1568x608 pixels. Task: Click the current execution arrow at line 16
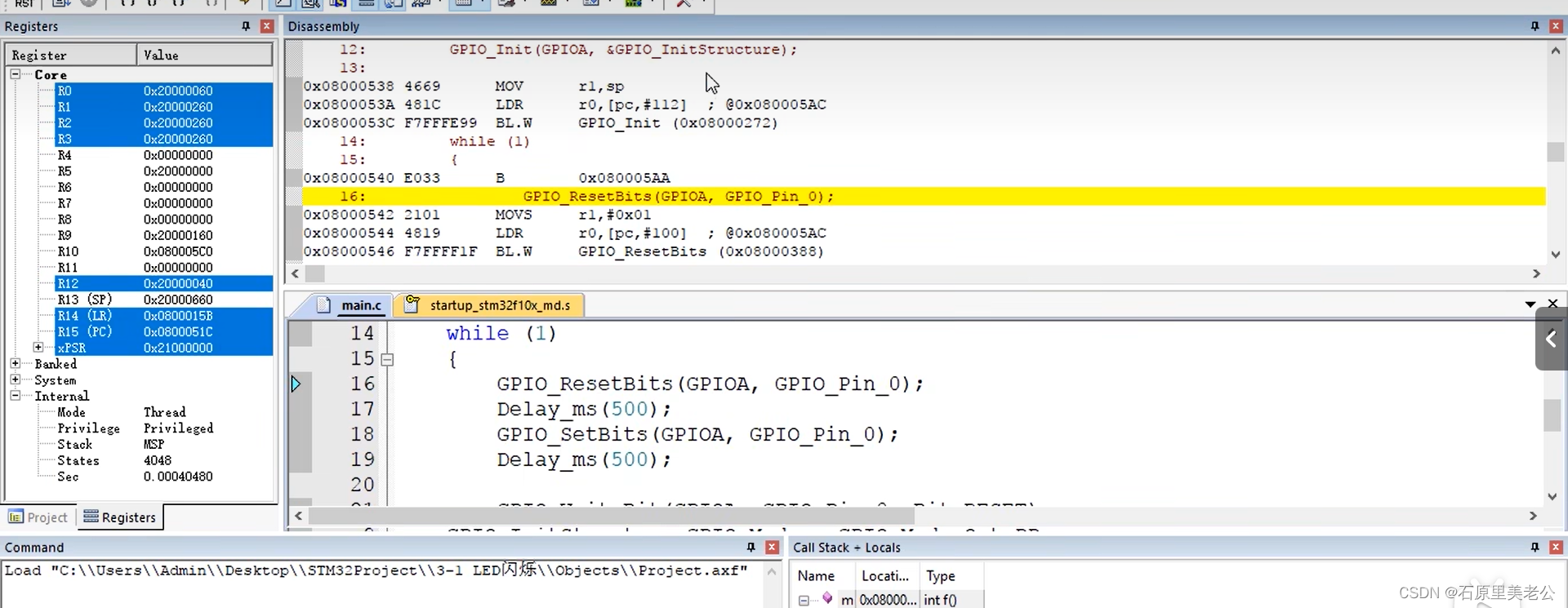296,384
